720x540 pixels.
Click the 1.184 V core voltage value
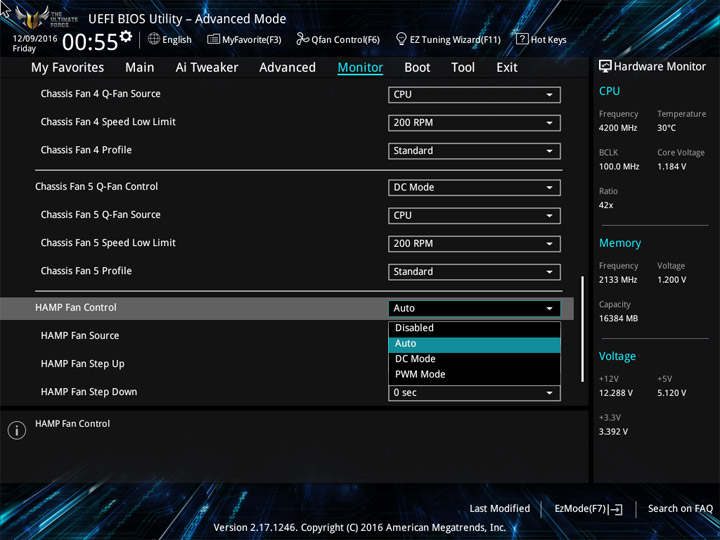671,167
